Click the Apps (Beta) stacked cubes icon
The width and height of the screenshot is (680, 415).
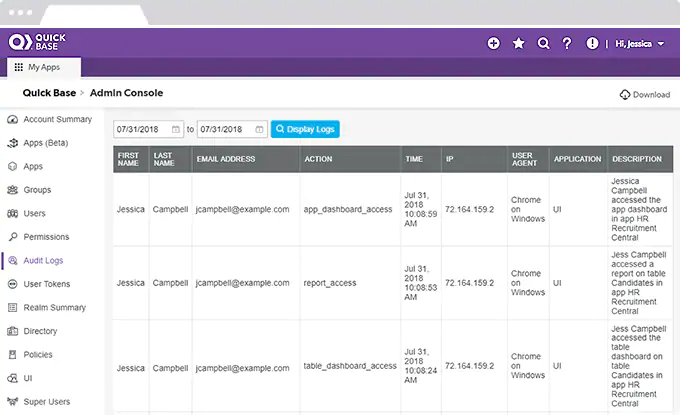(x=13, y=143)
